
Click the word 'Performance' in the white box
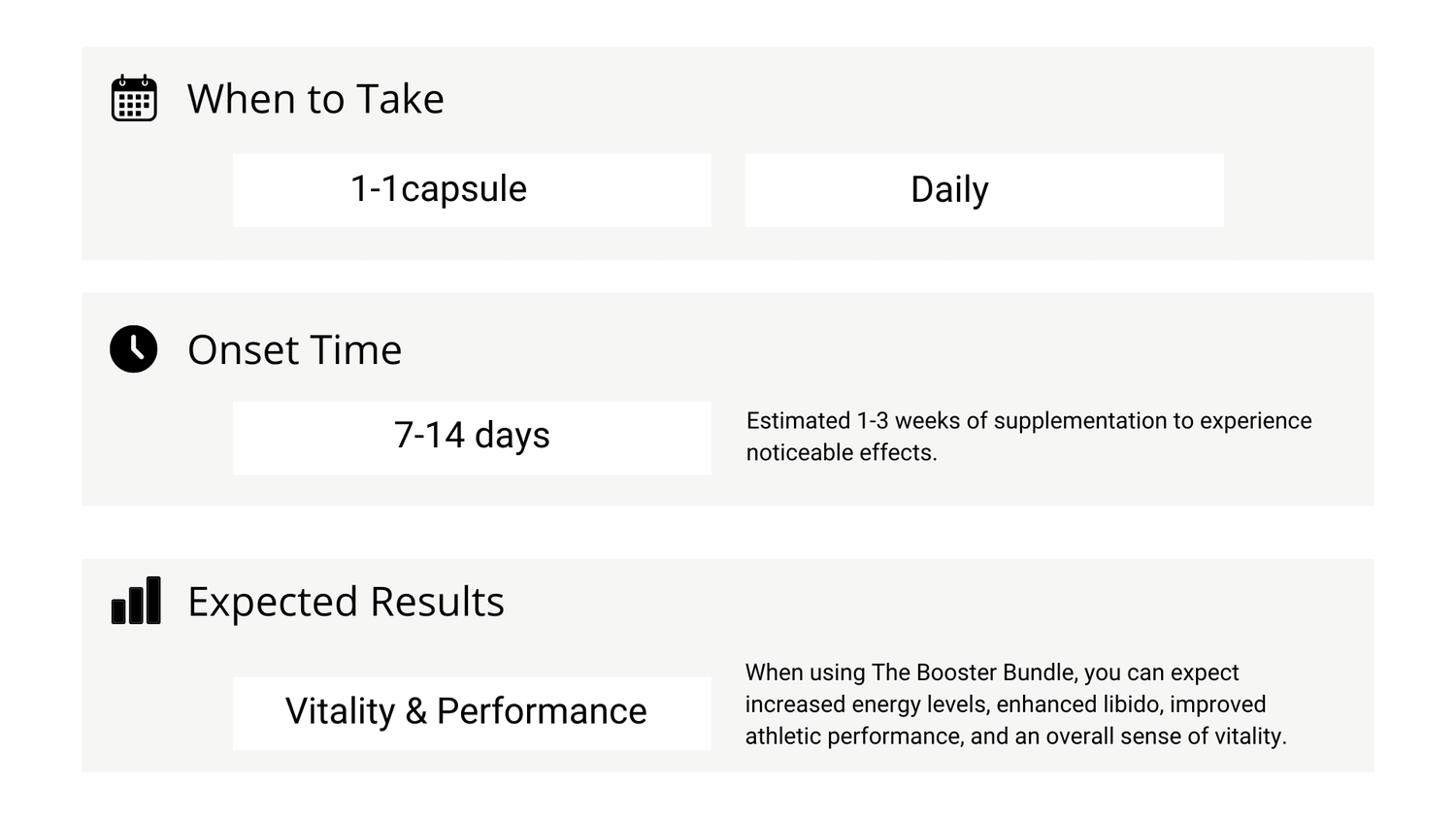[542, 712]
